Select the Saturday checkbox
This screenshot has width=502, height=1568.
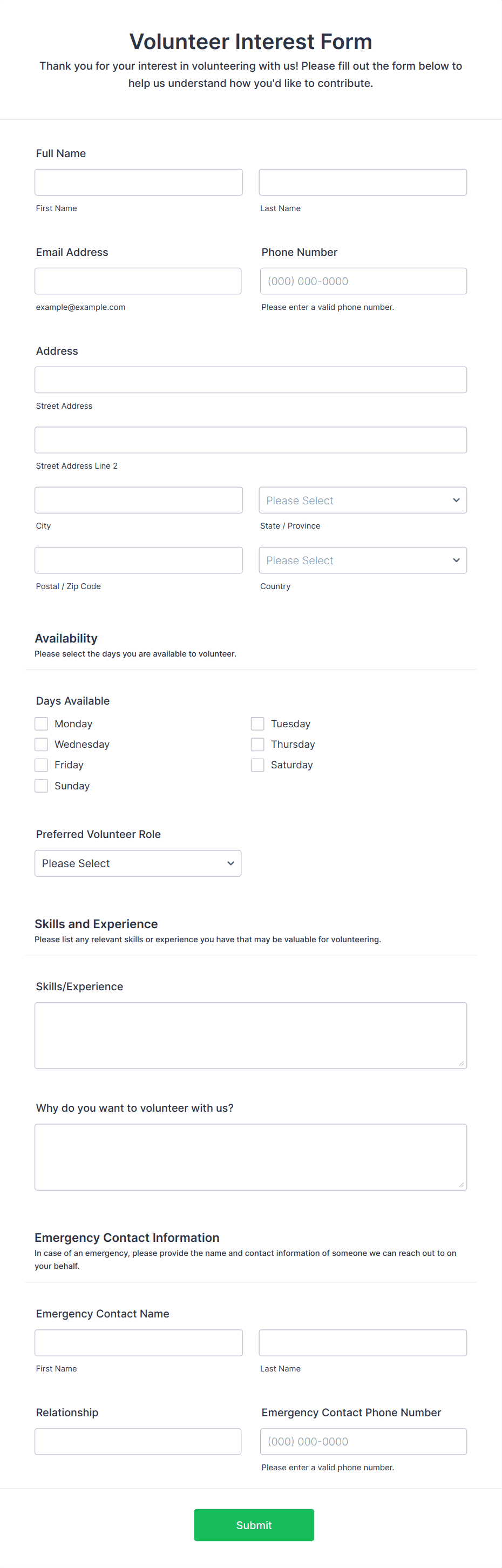pyautogui.click(x=257, y=765)
